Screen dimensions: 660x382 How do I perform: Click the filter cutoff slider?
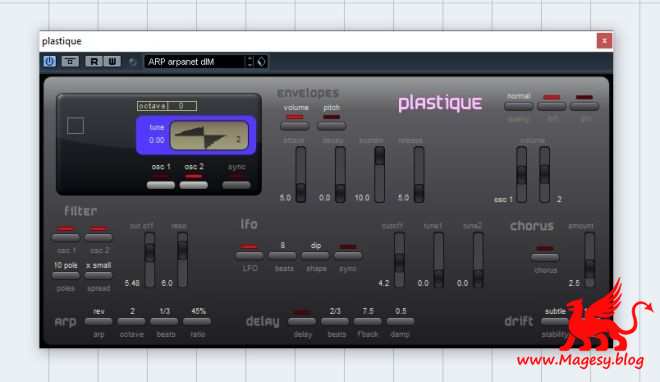(149, 260)
